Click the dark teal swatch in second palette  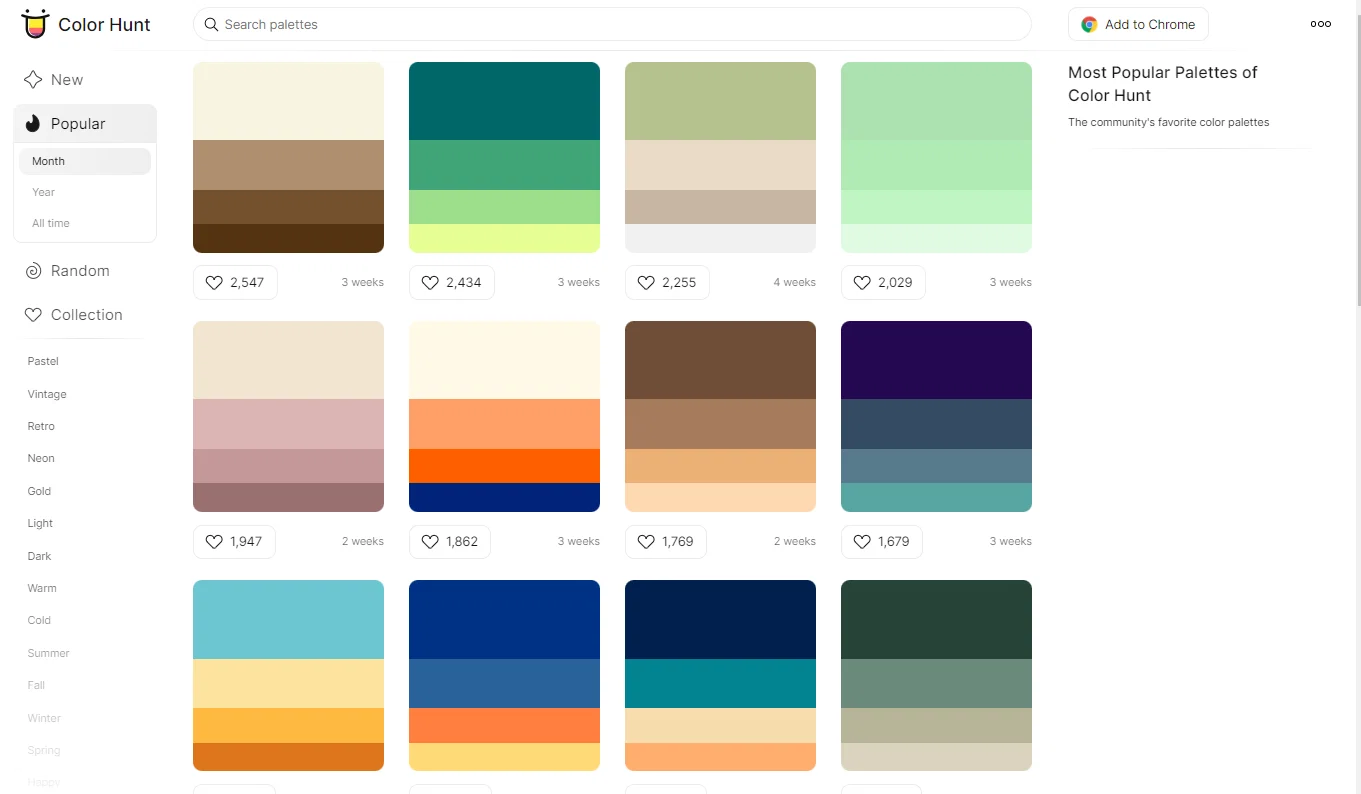point(504,101)
